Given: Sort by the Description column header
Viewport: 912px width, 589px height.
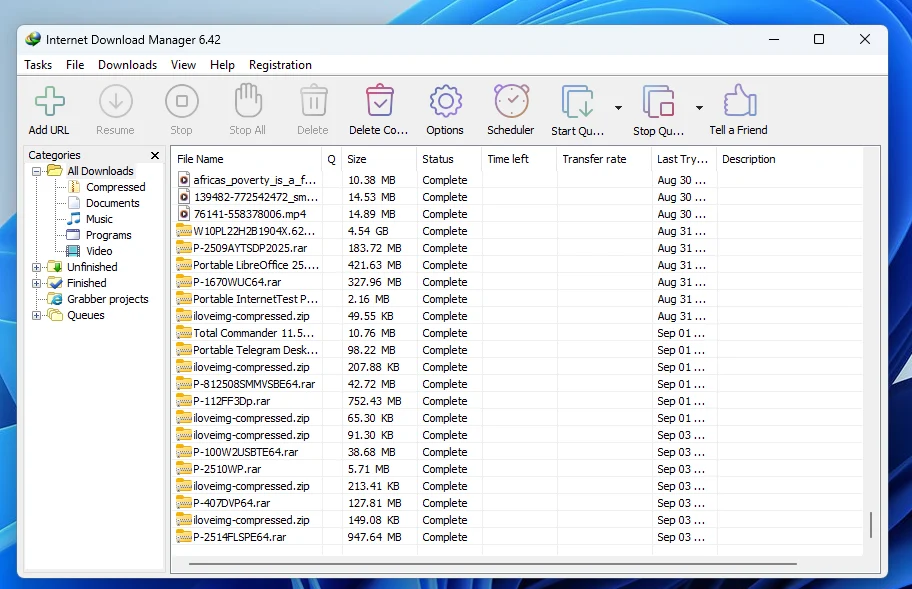Looking at the screenshot, I should (790, 159).
